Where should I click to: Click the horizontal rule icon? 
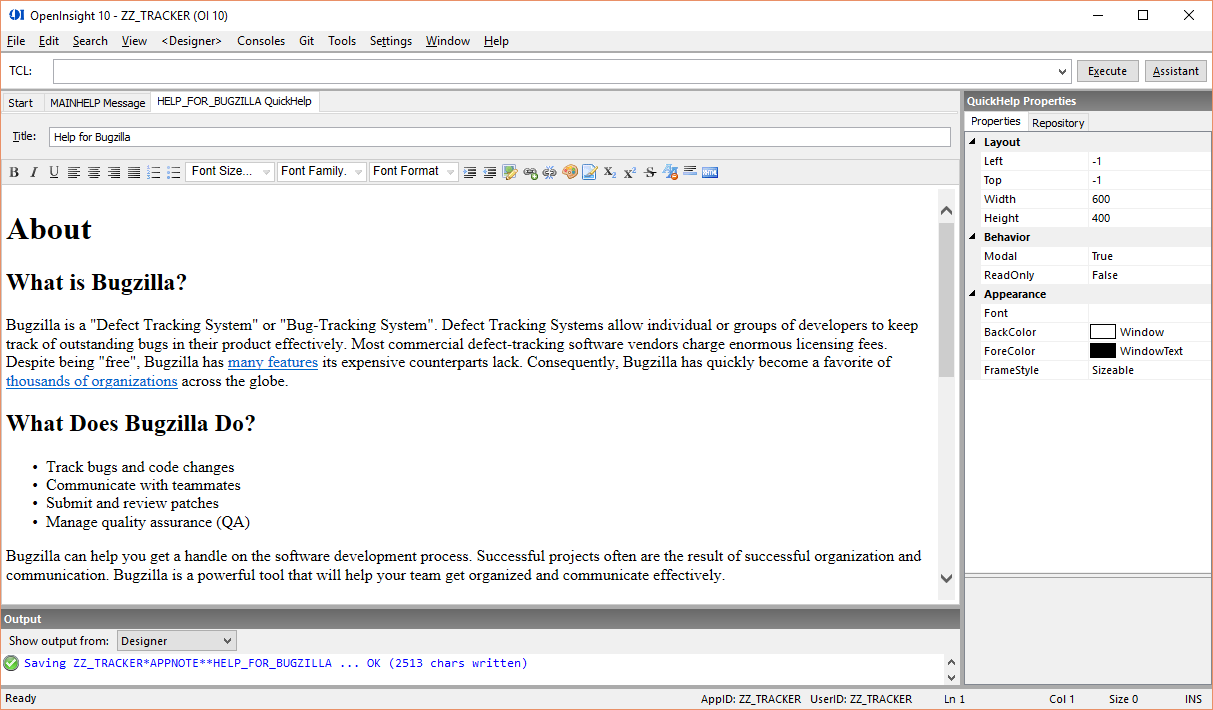[690, 172]
